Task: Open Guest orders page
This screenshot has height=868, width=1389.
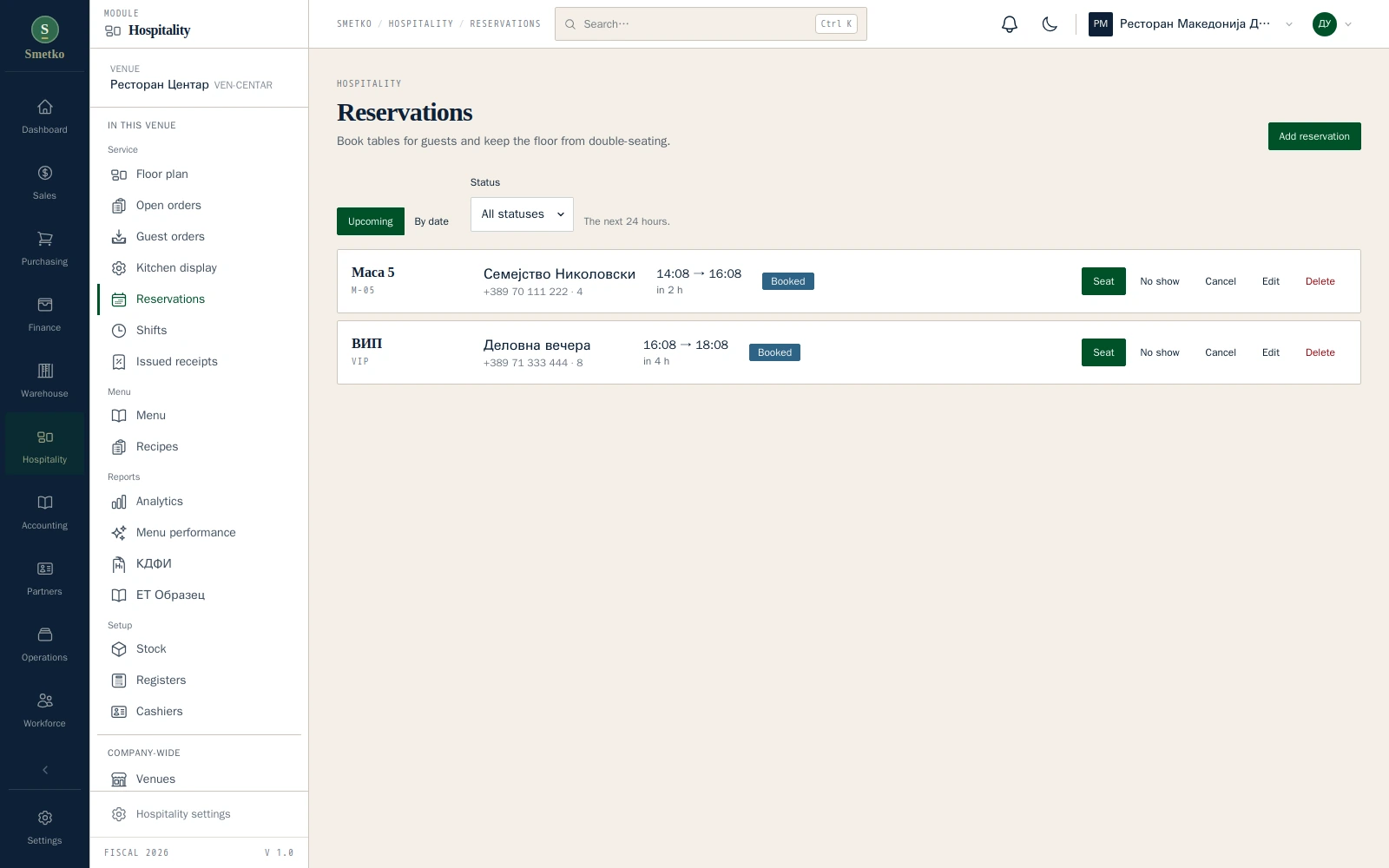Action: click(199, 237)
